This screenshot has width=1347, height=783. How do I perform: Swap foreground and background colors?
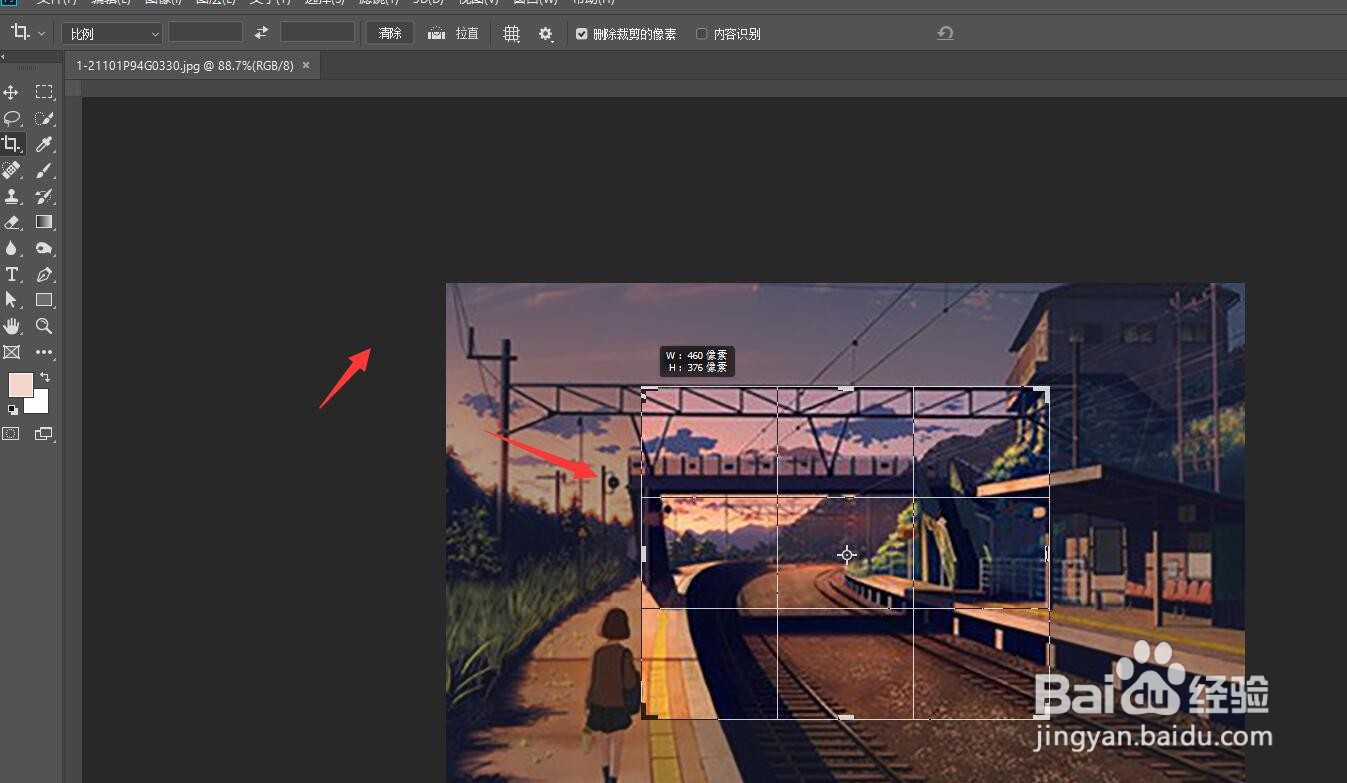(45, 378)
